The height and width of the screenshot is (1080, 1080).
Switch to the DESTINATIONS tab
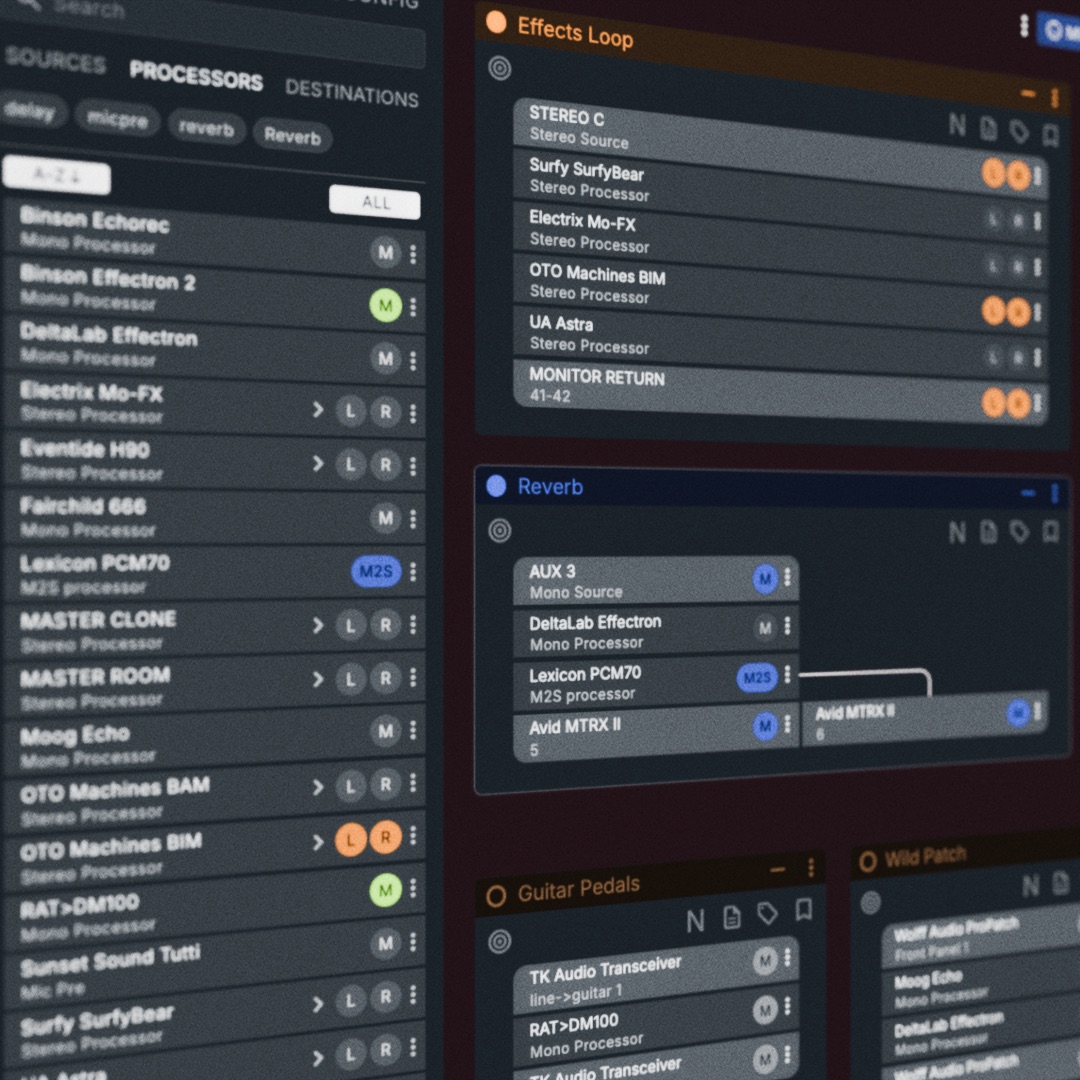pos(352,92)
